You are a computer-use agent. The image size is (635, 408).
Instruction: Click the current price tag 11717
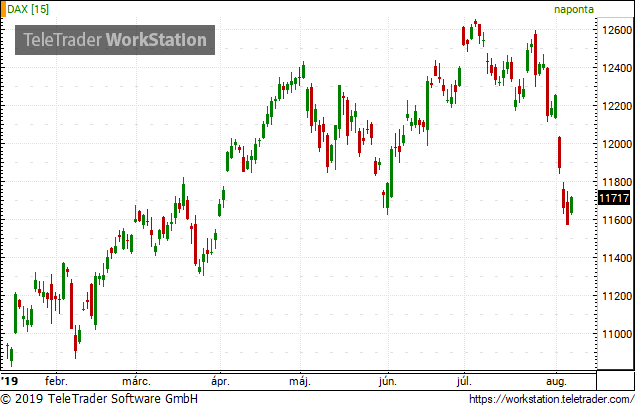pos(614,198)
